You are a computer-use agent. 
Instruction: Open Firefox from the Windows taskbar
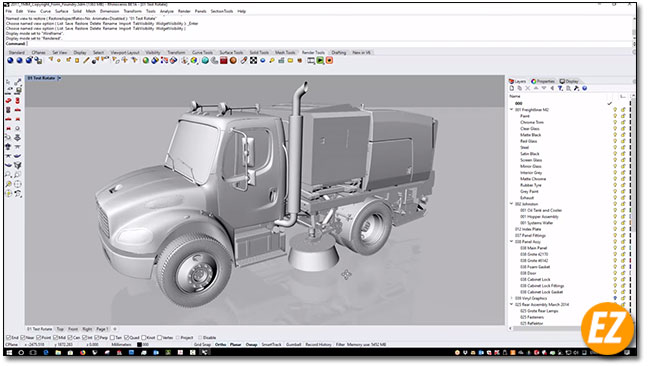click(83, 353)
